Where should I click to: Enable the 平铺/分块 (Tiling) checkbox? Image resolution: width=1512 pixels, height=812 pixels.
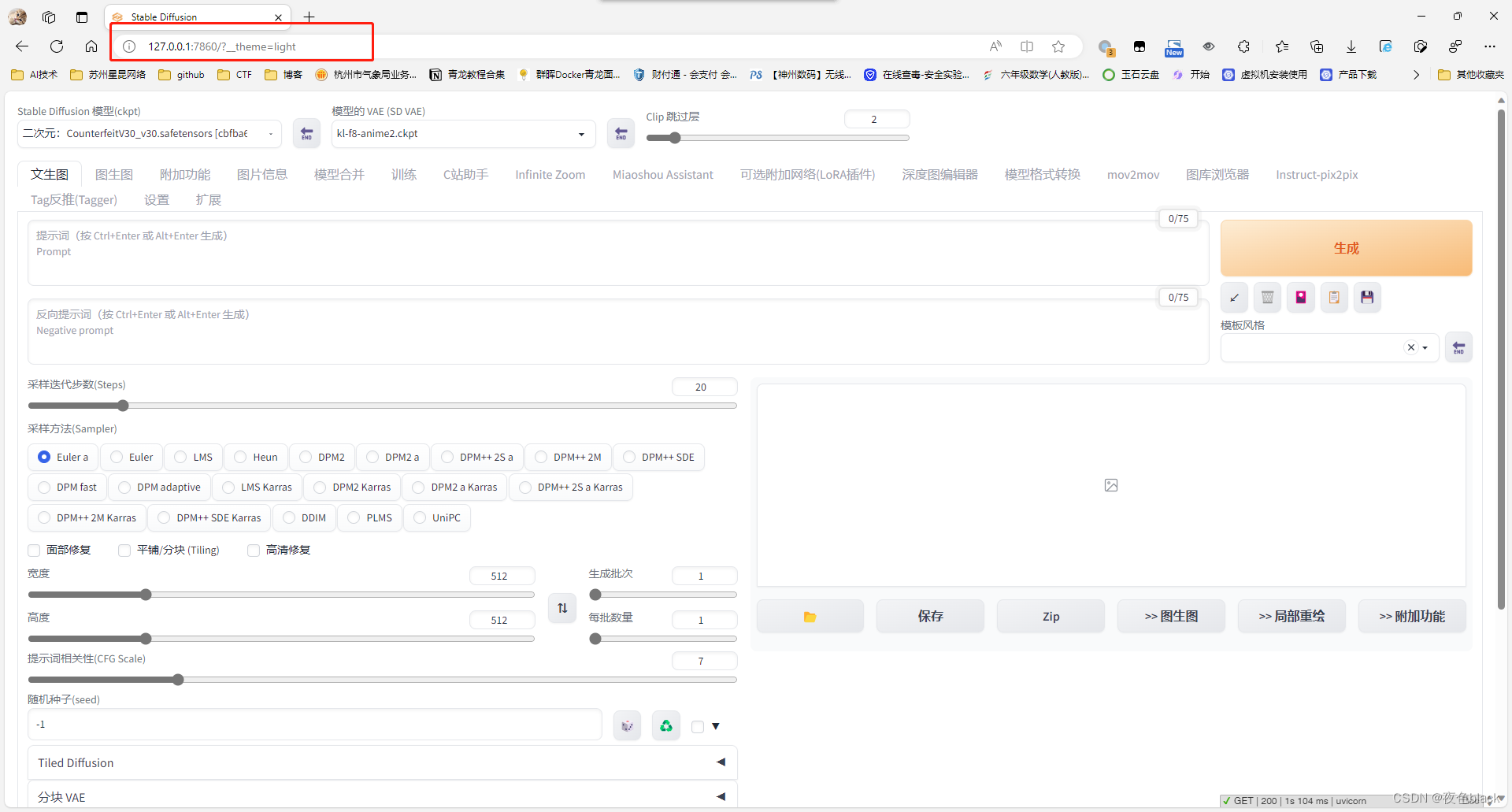(x=124, y=551)
